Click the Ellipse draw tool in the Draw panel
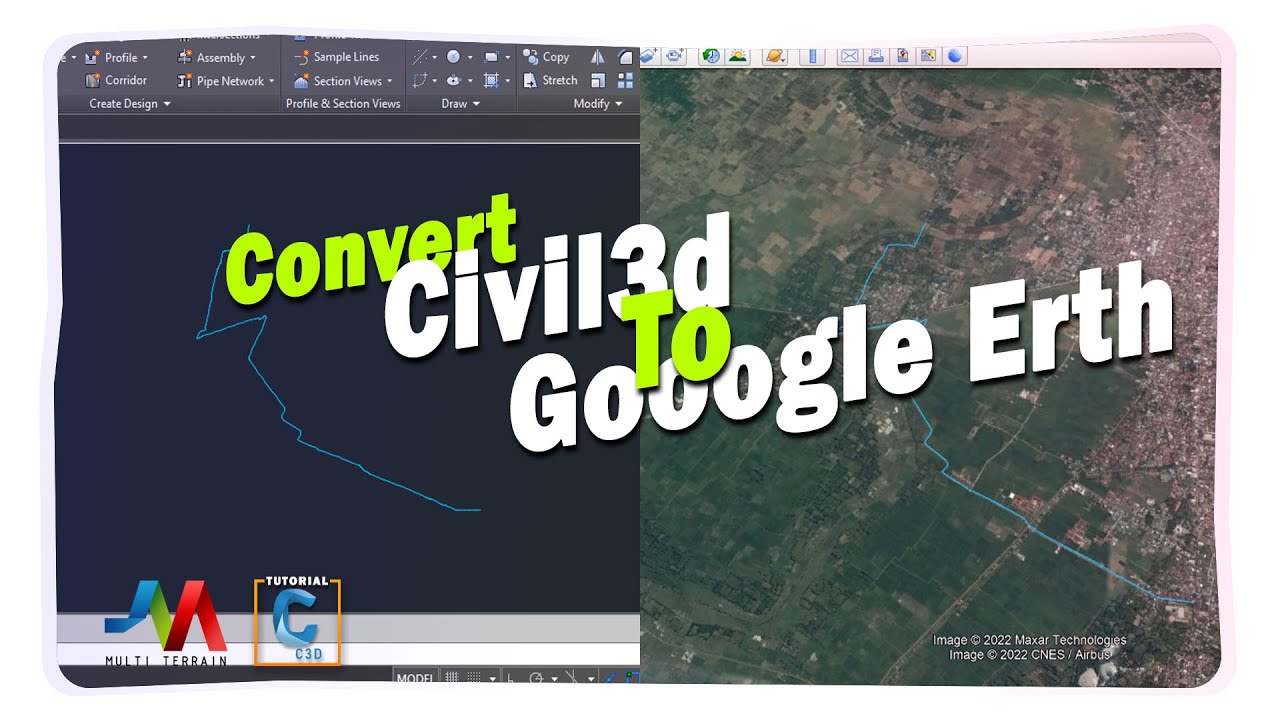1280x720 pixels. click(454, 80)
